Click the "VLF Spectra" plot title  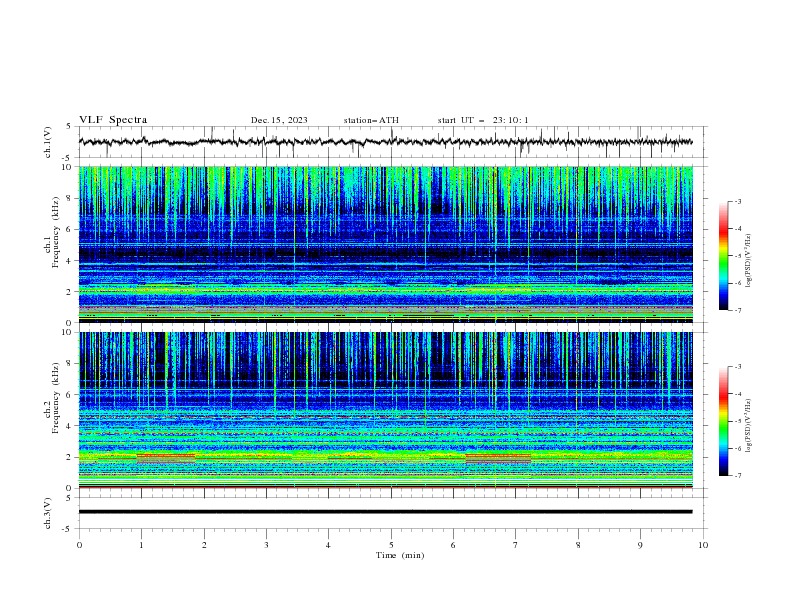tap(113, 120)
